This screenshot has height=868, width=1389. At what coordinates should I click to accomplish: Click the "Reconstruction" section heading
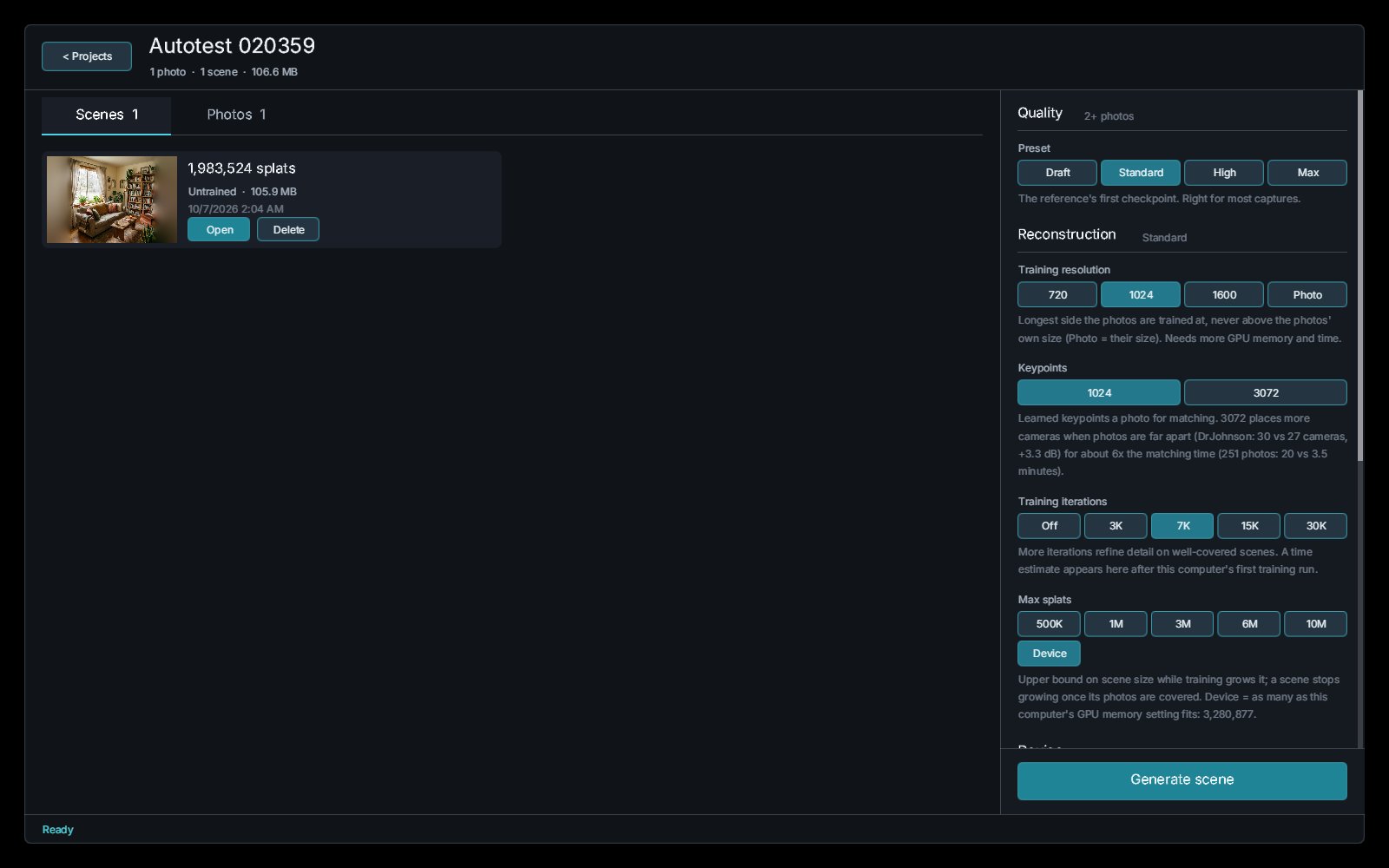coord(1067,234)
